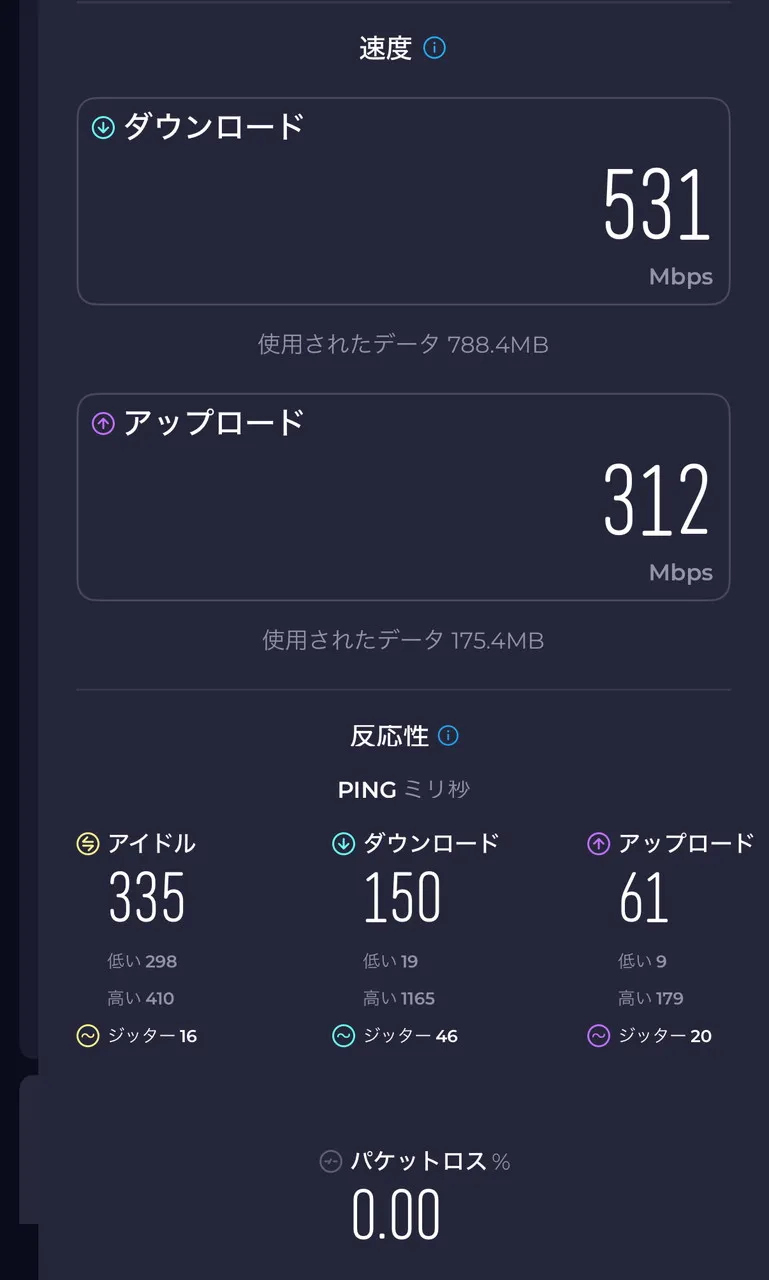
Task: Click the download arrow icon beside ダウンロード speed
Action: coord(103,128)
